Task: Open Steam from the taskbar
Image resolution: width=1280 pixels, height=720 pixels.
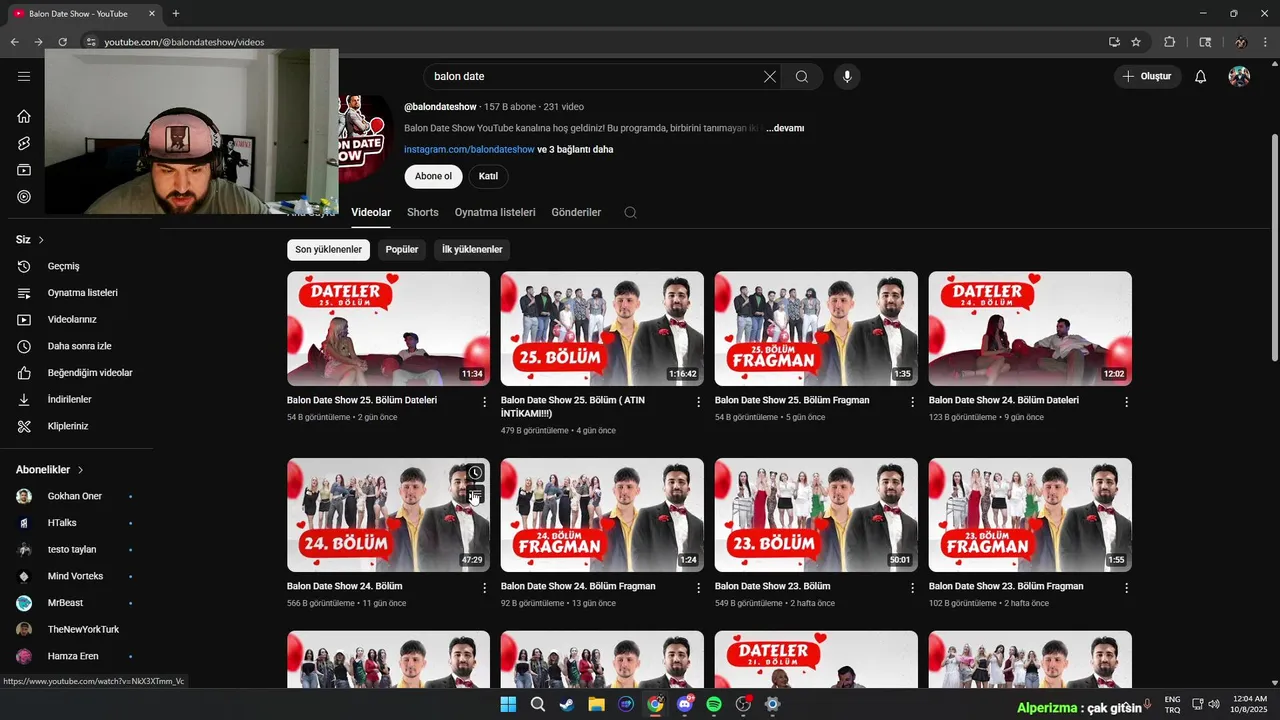Action: point(567,704)
